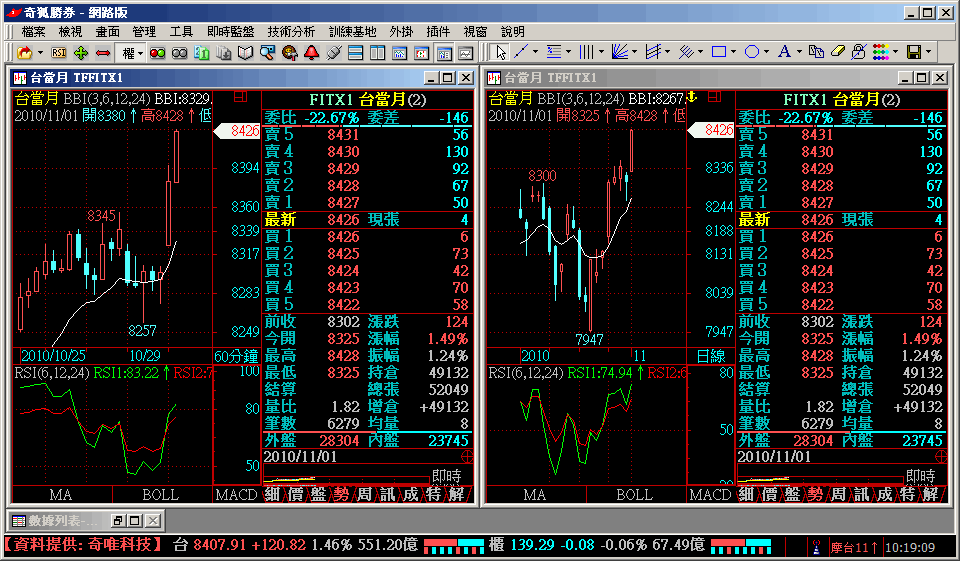The height and width of the screenshot is (561, 960).
Task: Click the RSI indicator toolbar icon
Action: [59, 52]
